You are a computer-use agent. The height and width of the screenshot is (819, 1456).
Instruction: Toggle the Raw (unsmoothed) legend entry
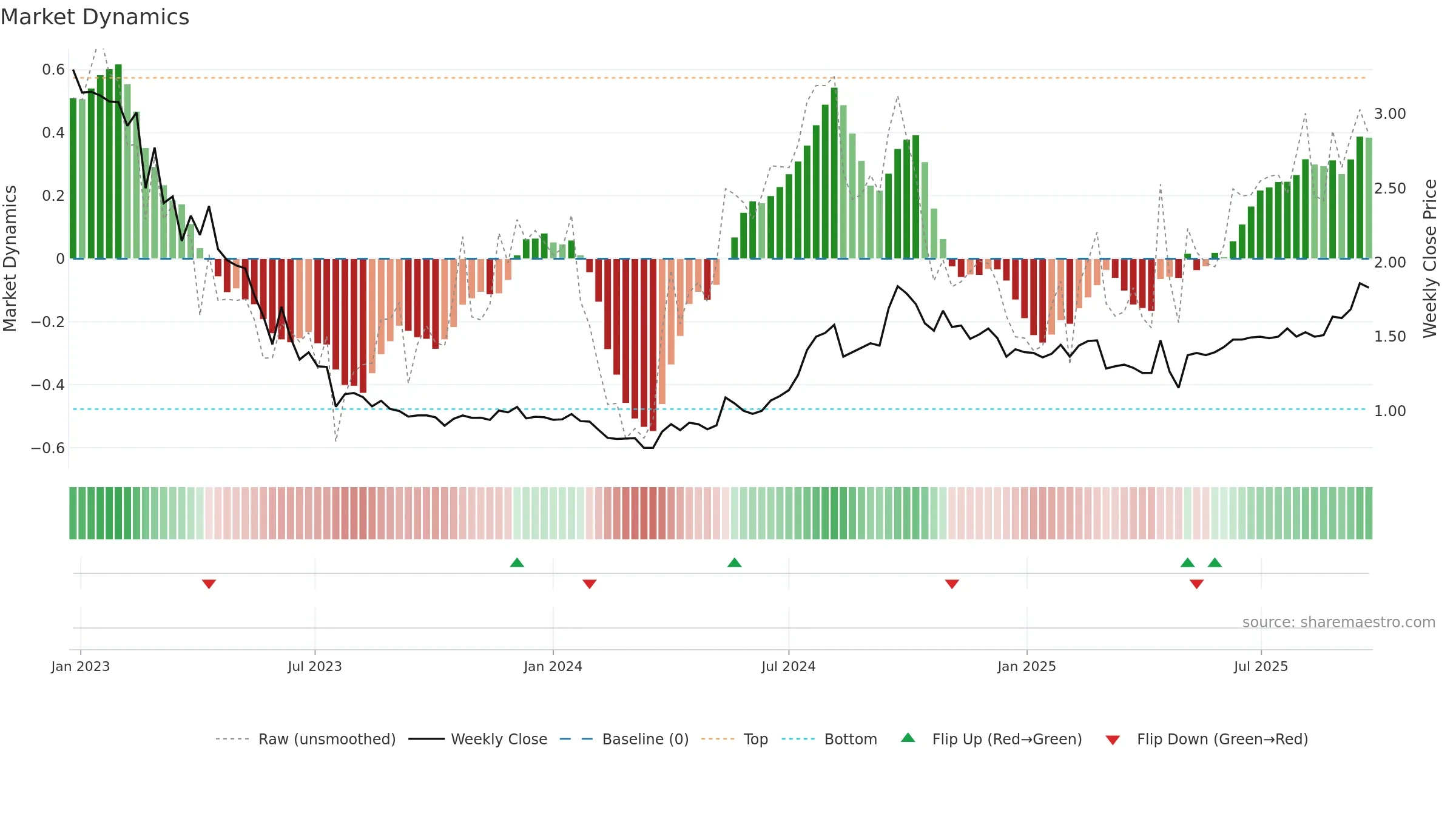305,739
